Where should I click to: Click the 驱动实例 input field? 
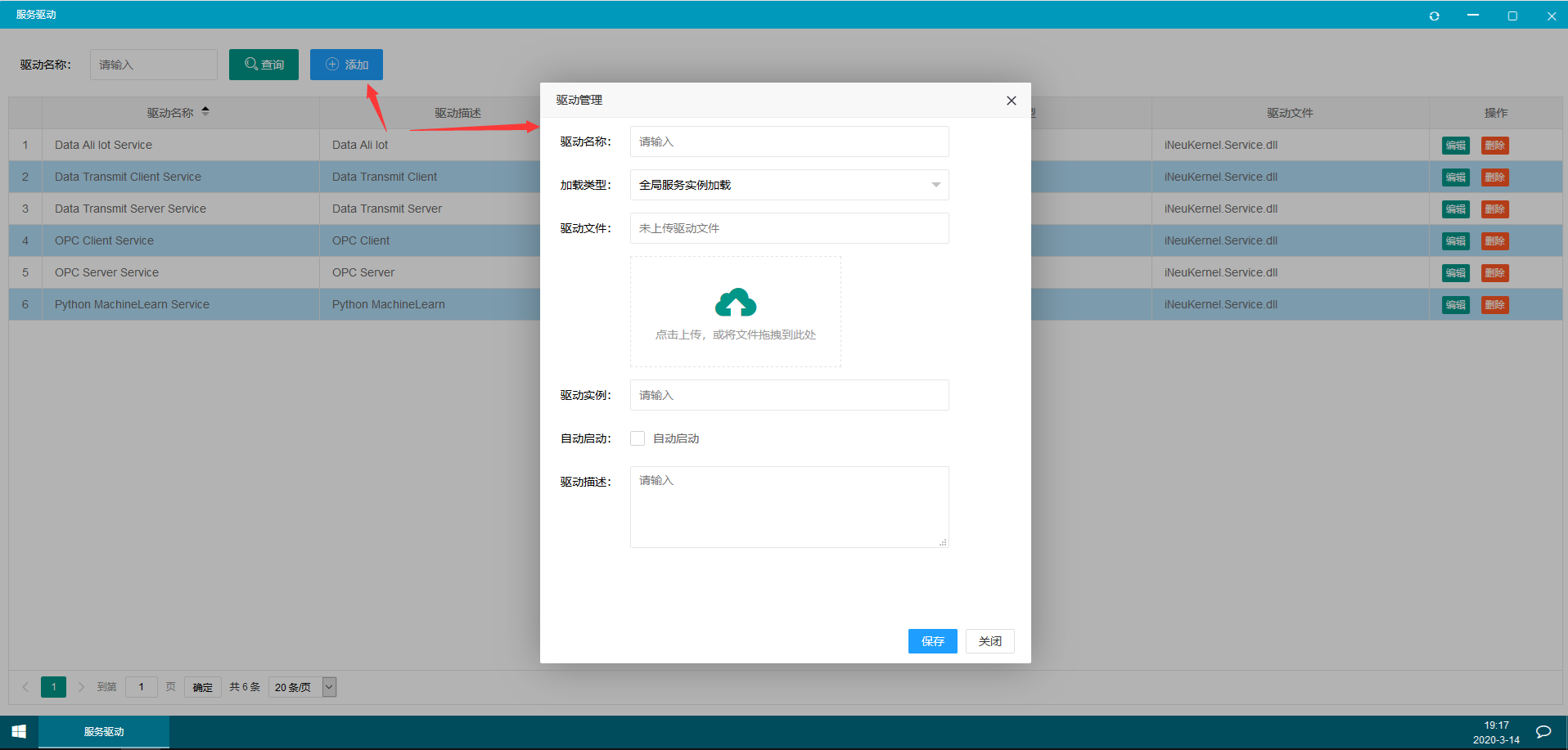tap(789, 395)
